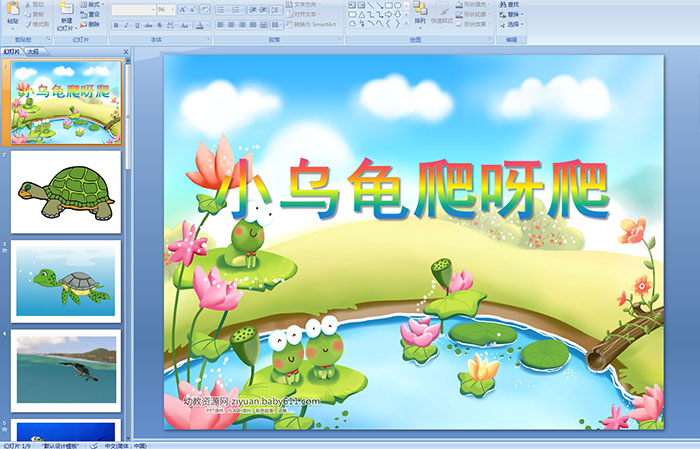
Task: Click the Convert to SmartArt icon
Action: (x=289, y=25)
